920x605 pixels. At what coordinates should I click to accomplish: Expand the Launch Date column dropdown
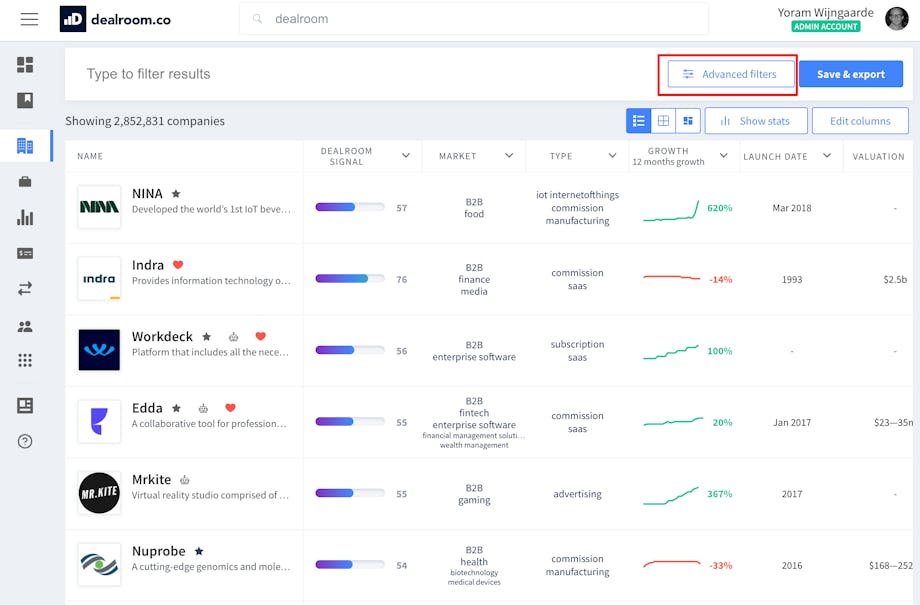(827, 156)
